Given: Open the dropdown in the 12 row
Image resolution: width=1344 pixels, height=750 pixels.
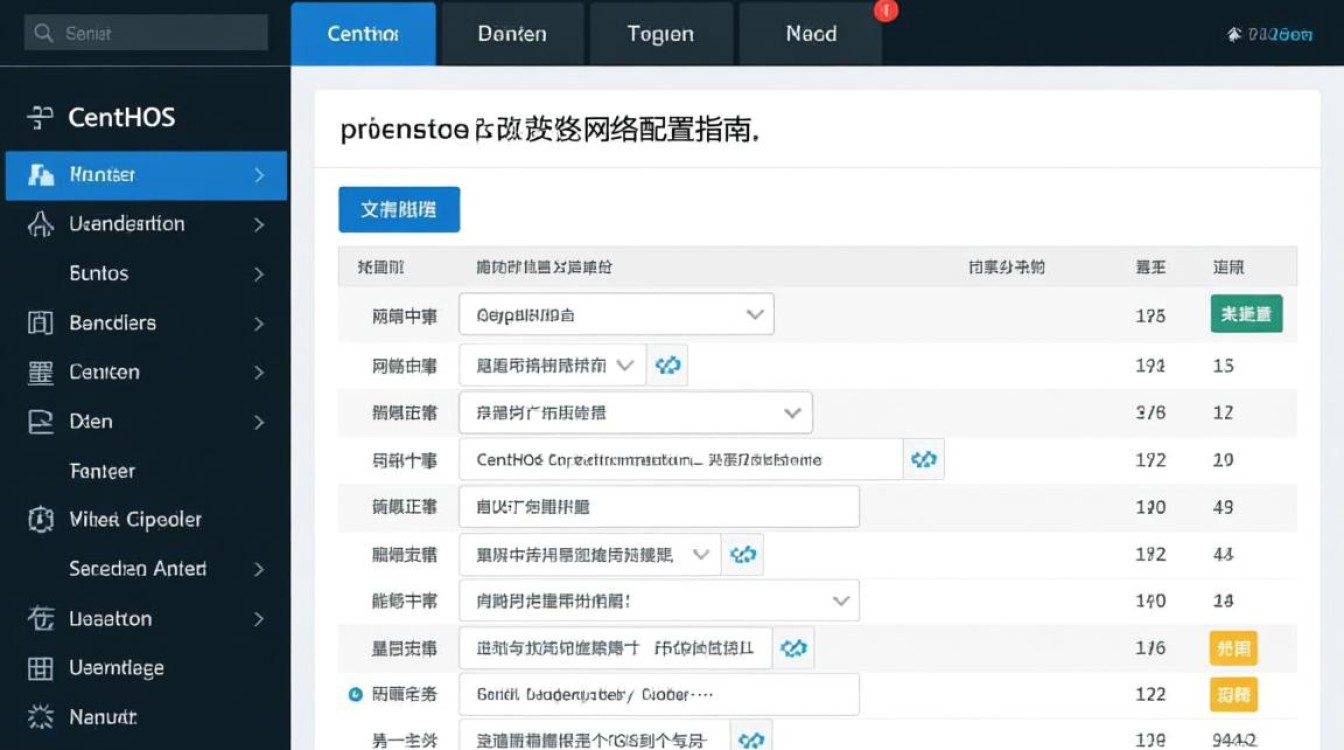Looking at the screenshot, I should point(636,412).
